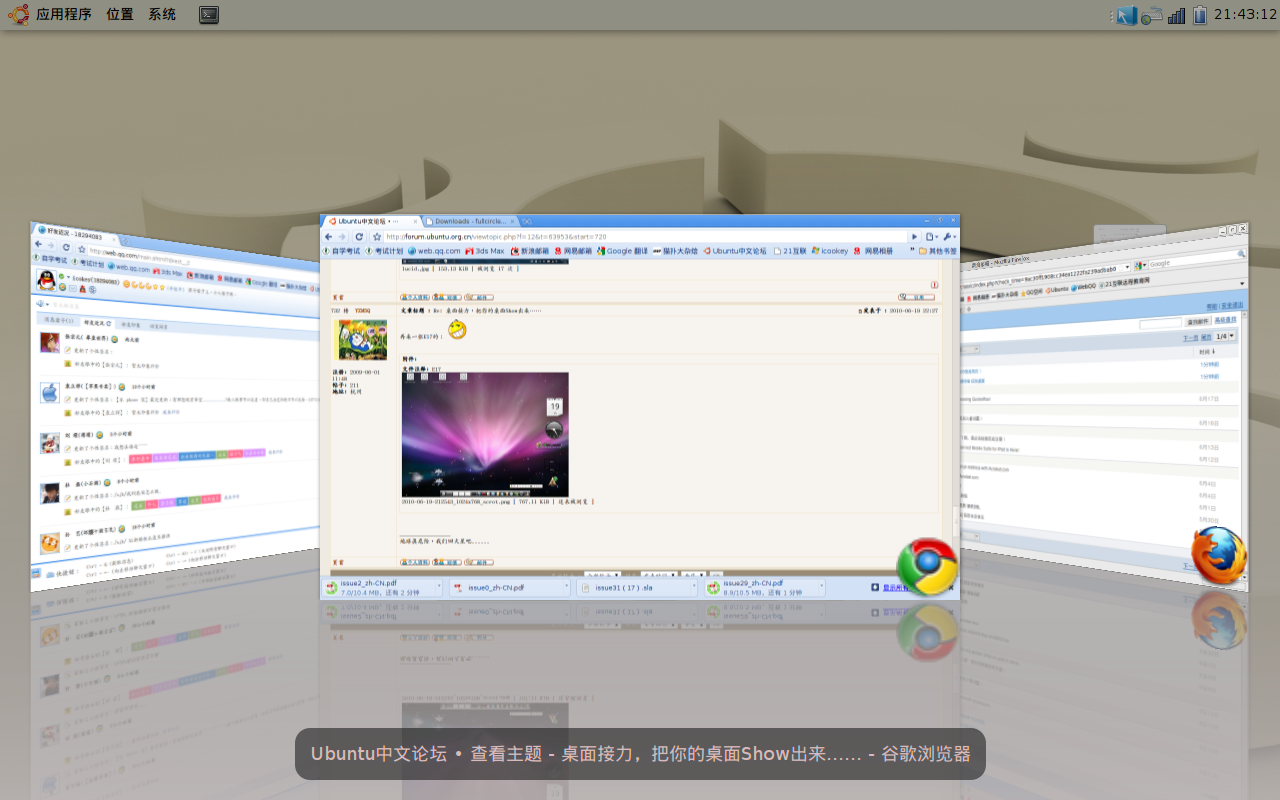Open options arrow for issue29_zh-CN.pdf download
This screenshot has width=1280, height=800.
(x=822, y=587)
